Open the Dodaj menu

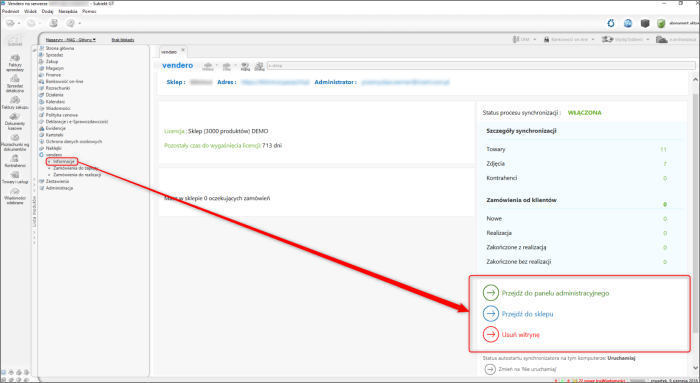[x=47, y=11]
